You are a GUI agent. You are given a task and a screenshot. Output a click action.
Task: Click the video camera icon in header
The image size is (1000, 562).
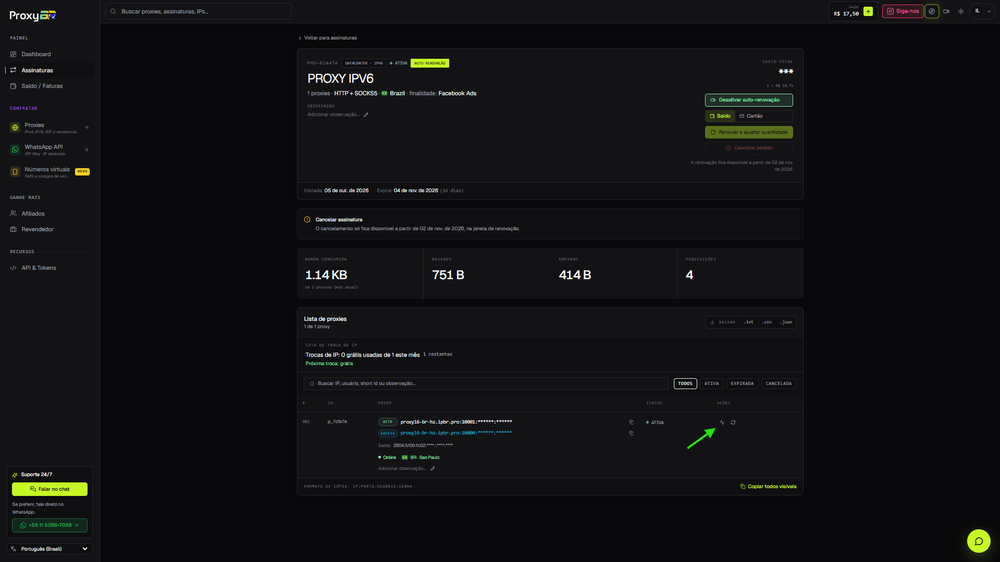946,11
